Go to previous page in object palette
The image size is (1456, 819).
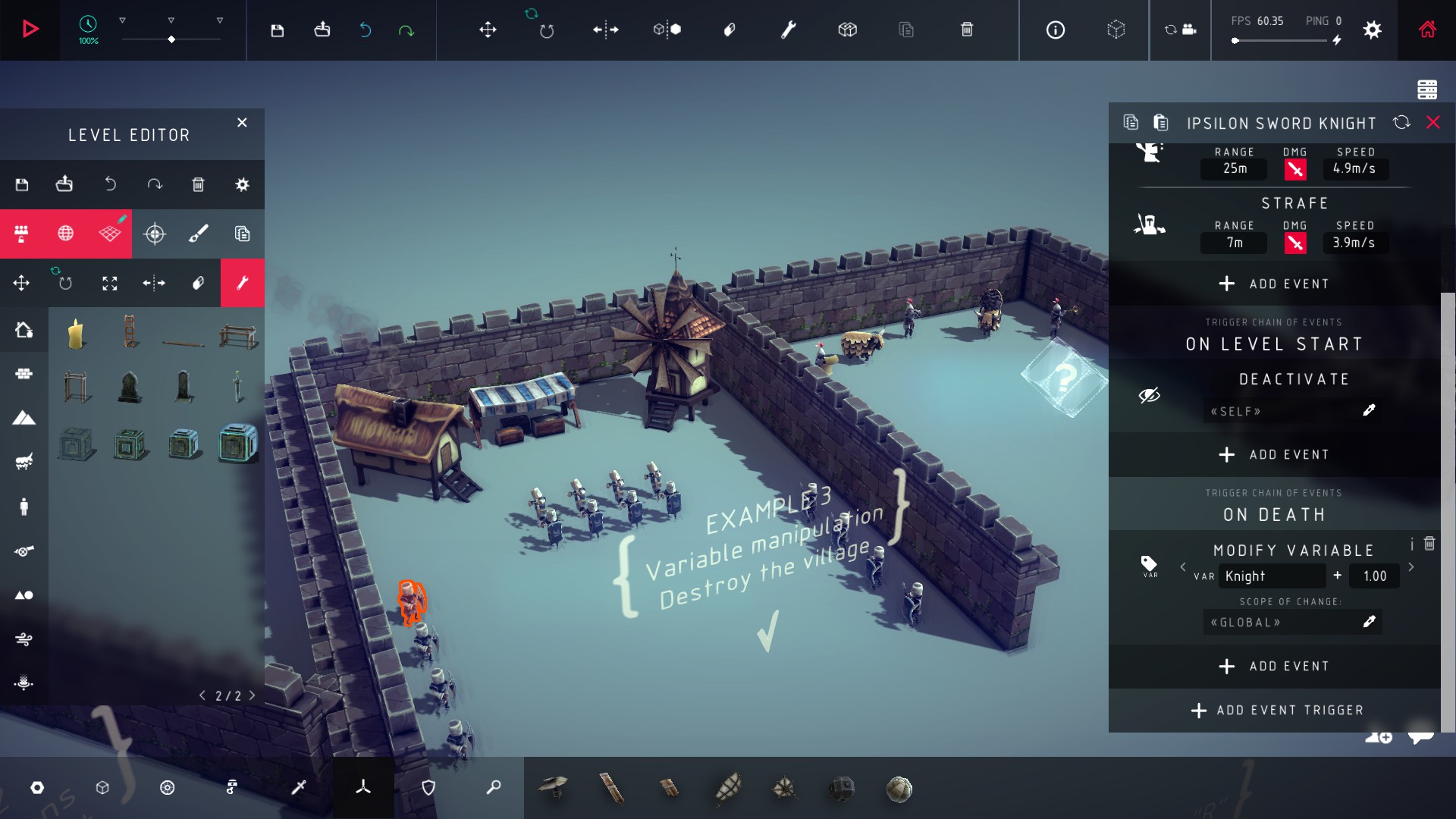click(x=202, y=695)
